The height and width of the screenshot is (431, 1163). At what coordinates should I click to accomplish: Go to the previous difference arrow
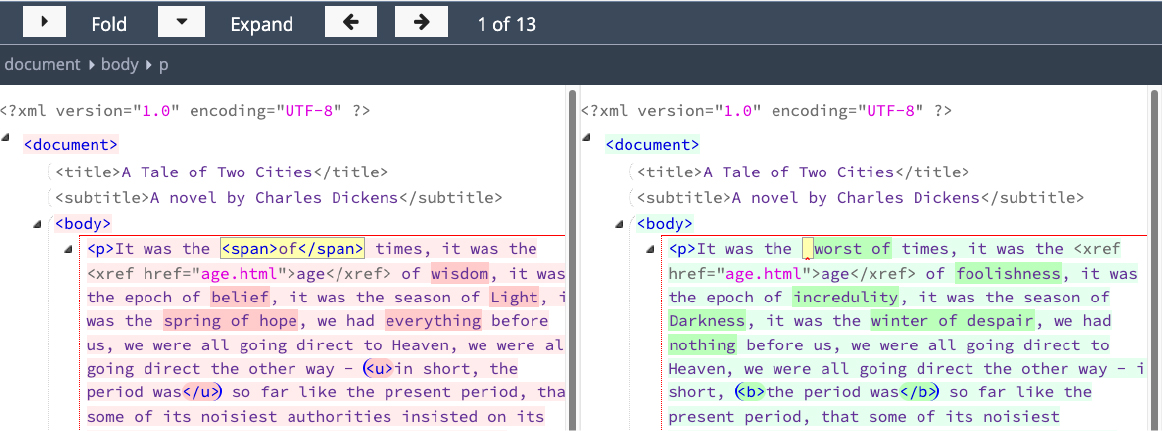(351, 22)
